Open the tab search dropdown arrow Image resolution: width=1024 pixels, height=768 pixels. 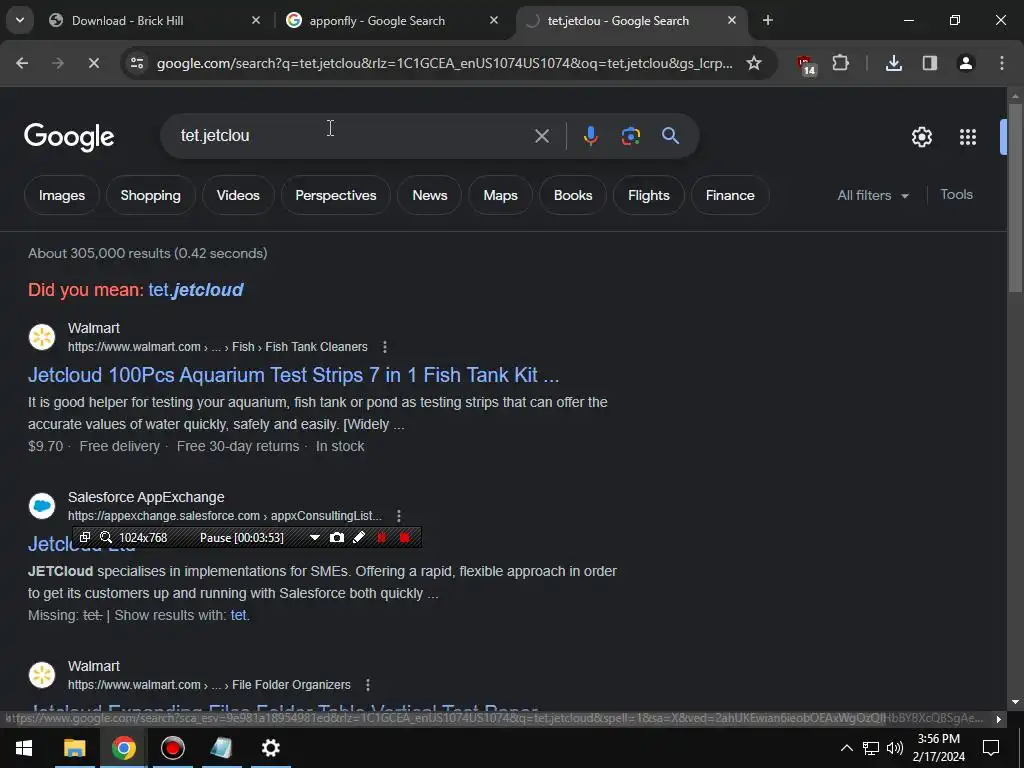click(x=20, y=20)
